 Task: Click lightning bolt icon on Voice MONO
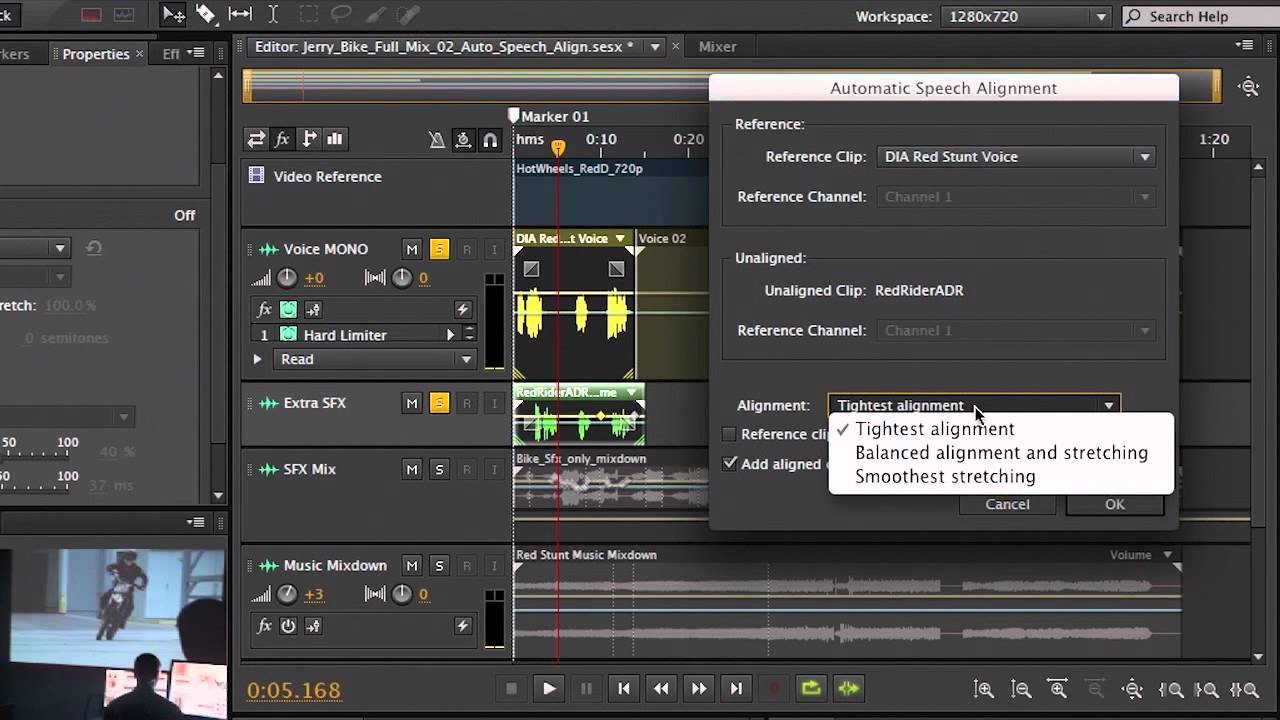(x=463, y=309)
